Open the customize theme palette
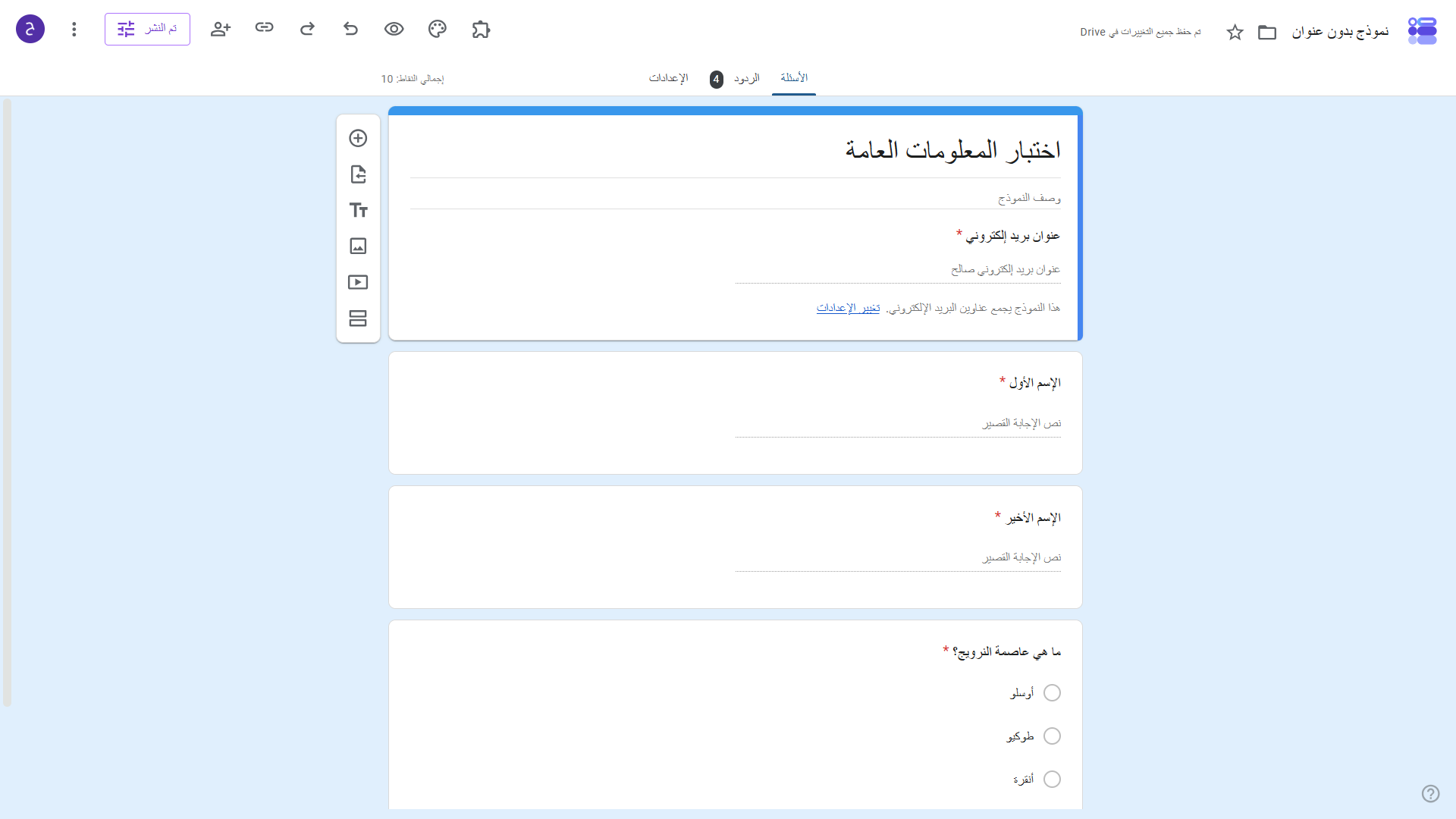Viewport: 1456px width, 819px height. pyautogui.click(x=438, y=29)
